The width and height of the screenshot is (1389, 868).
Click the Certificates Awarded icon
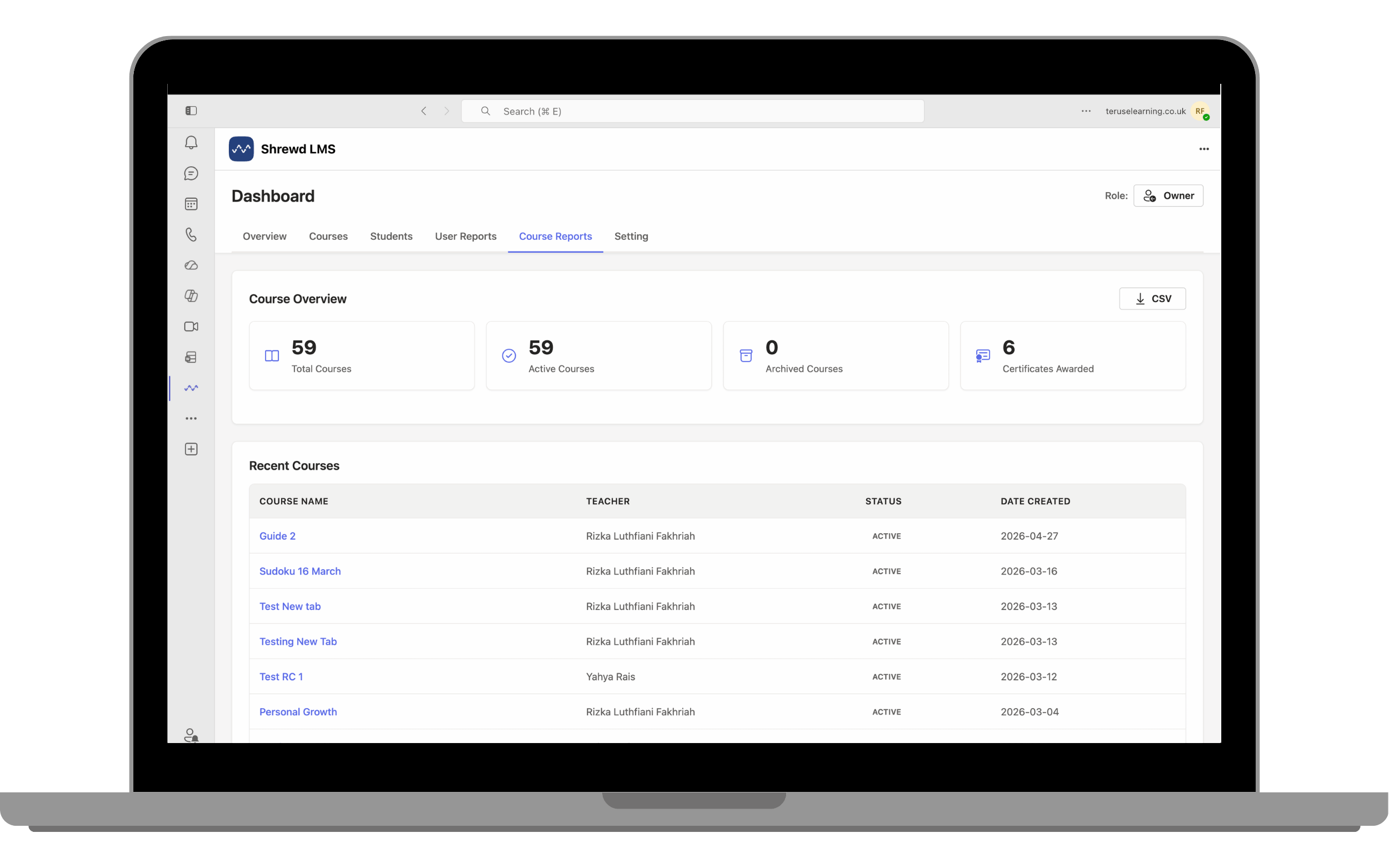pos(983,356)
